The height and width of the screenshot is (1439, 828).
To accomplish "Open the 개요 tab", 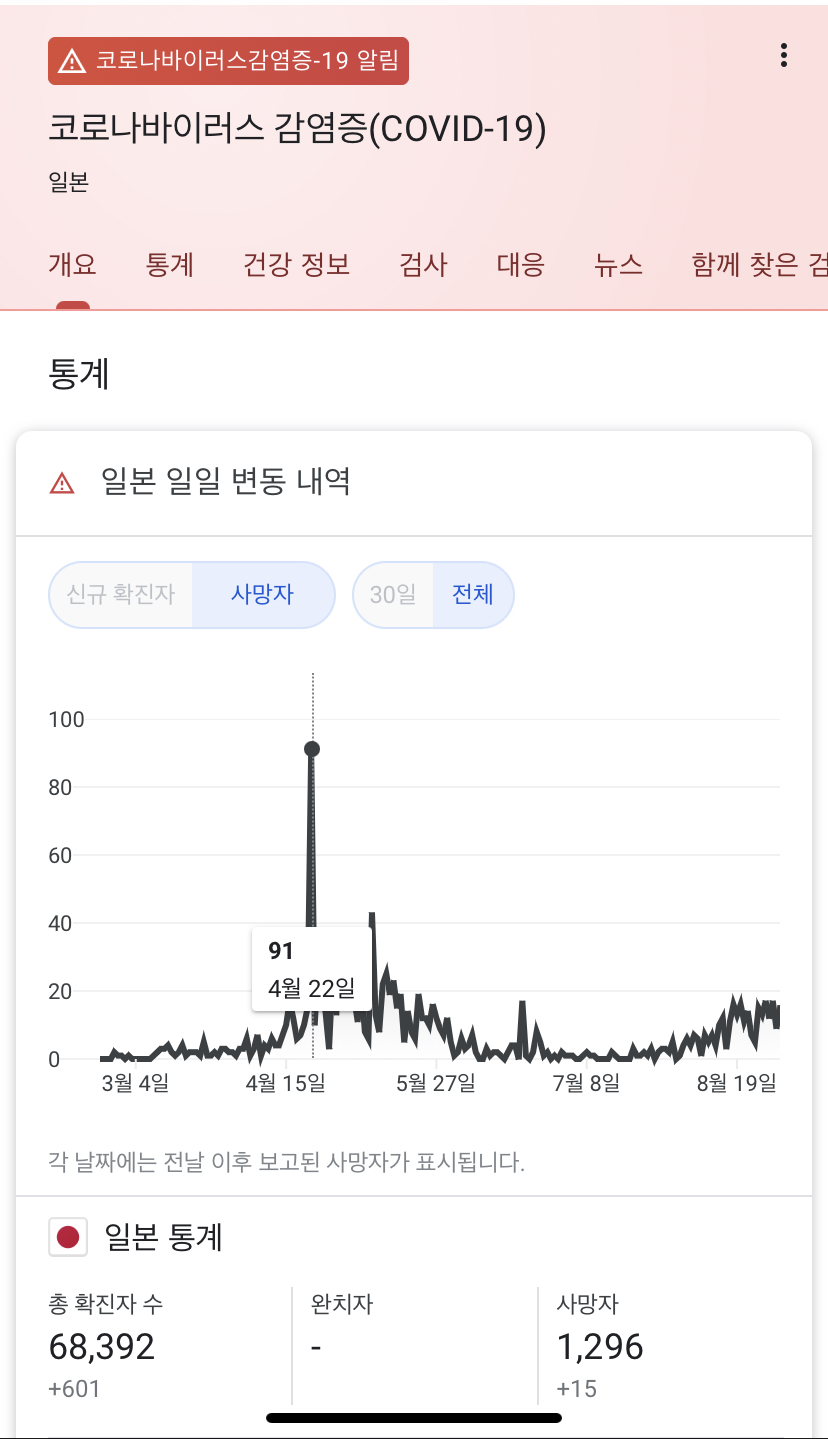I will 72,265.
